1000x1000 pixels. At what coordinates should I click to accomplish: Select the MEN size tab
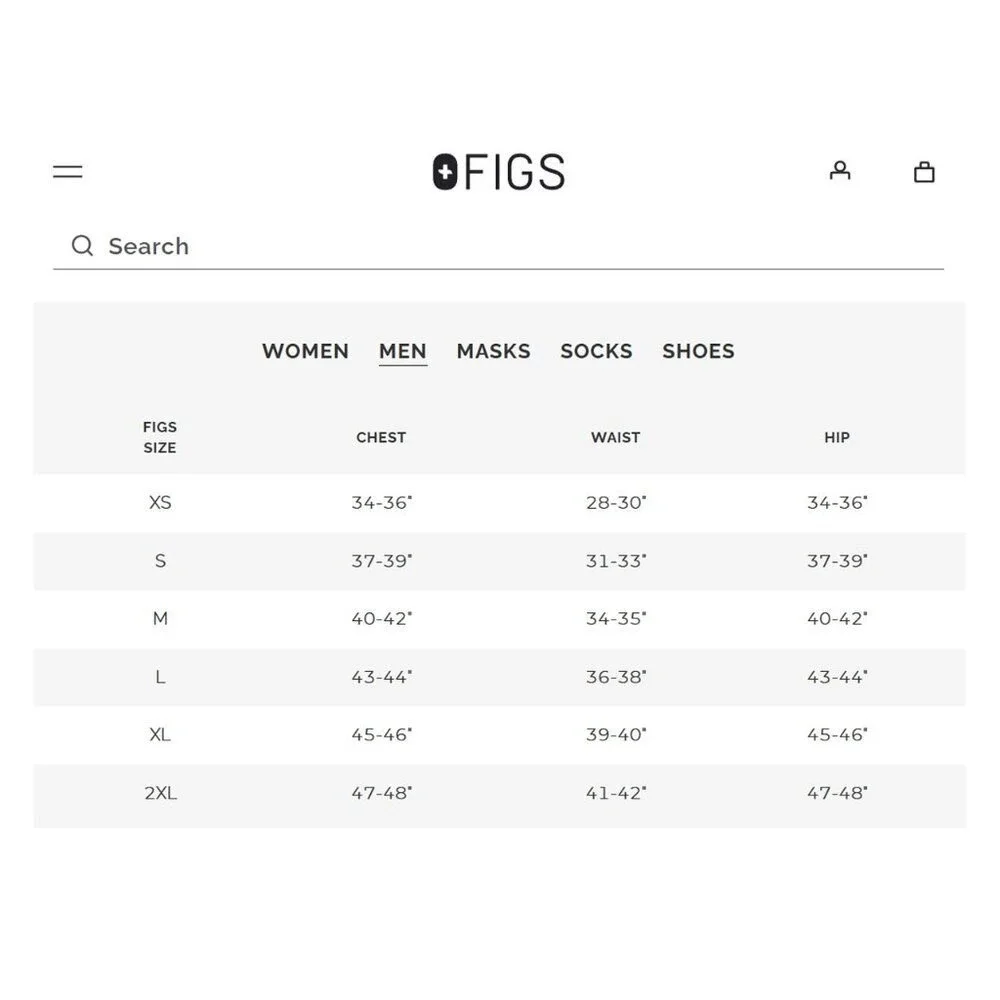[x=402, y=351]
